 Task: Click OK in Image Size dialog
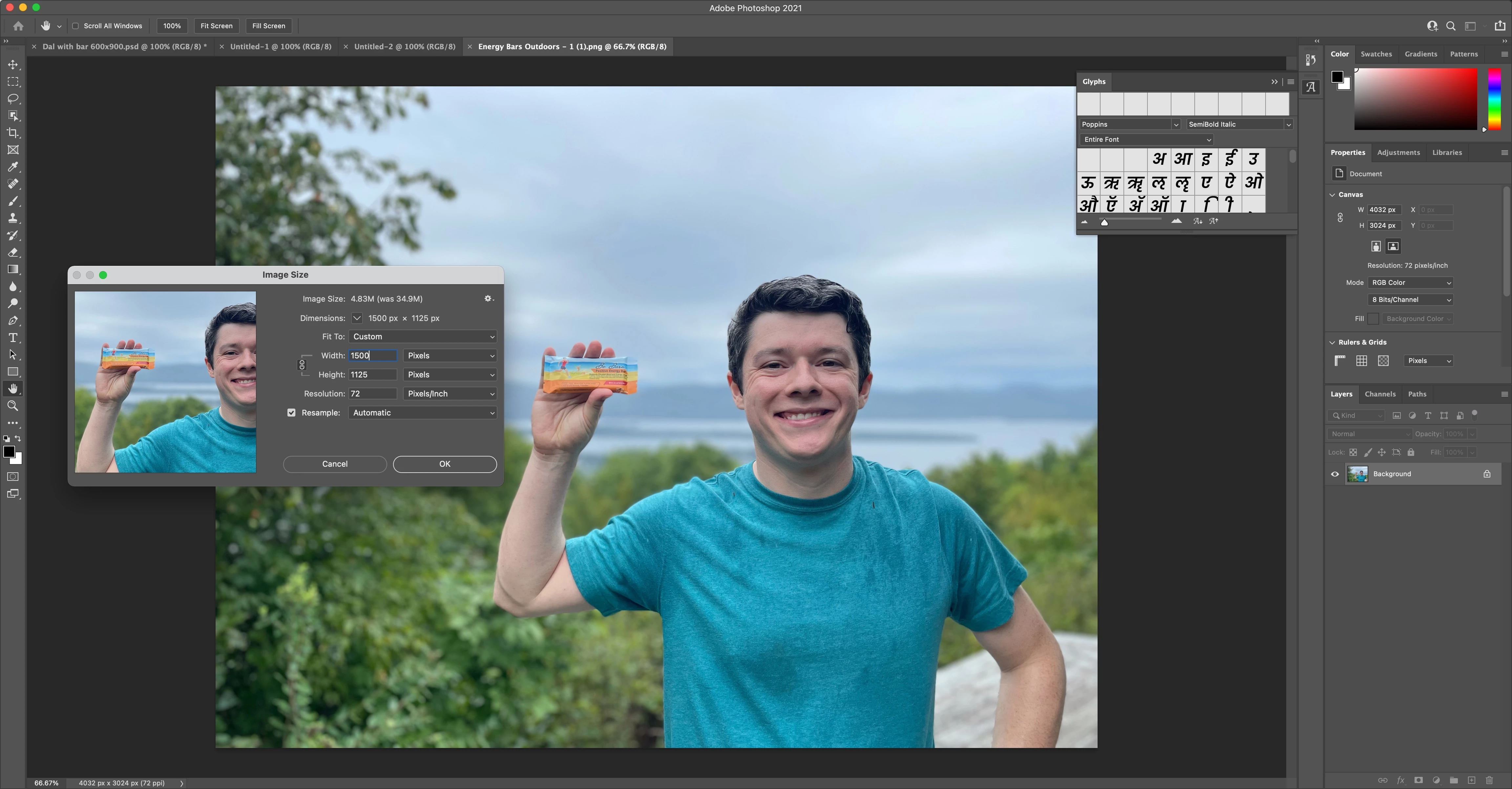(x=444, y=464)
